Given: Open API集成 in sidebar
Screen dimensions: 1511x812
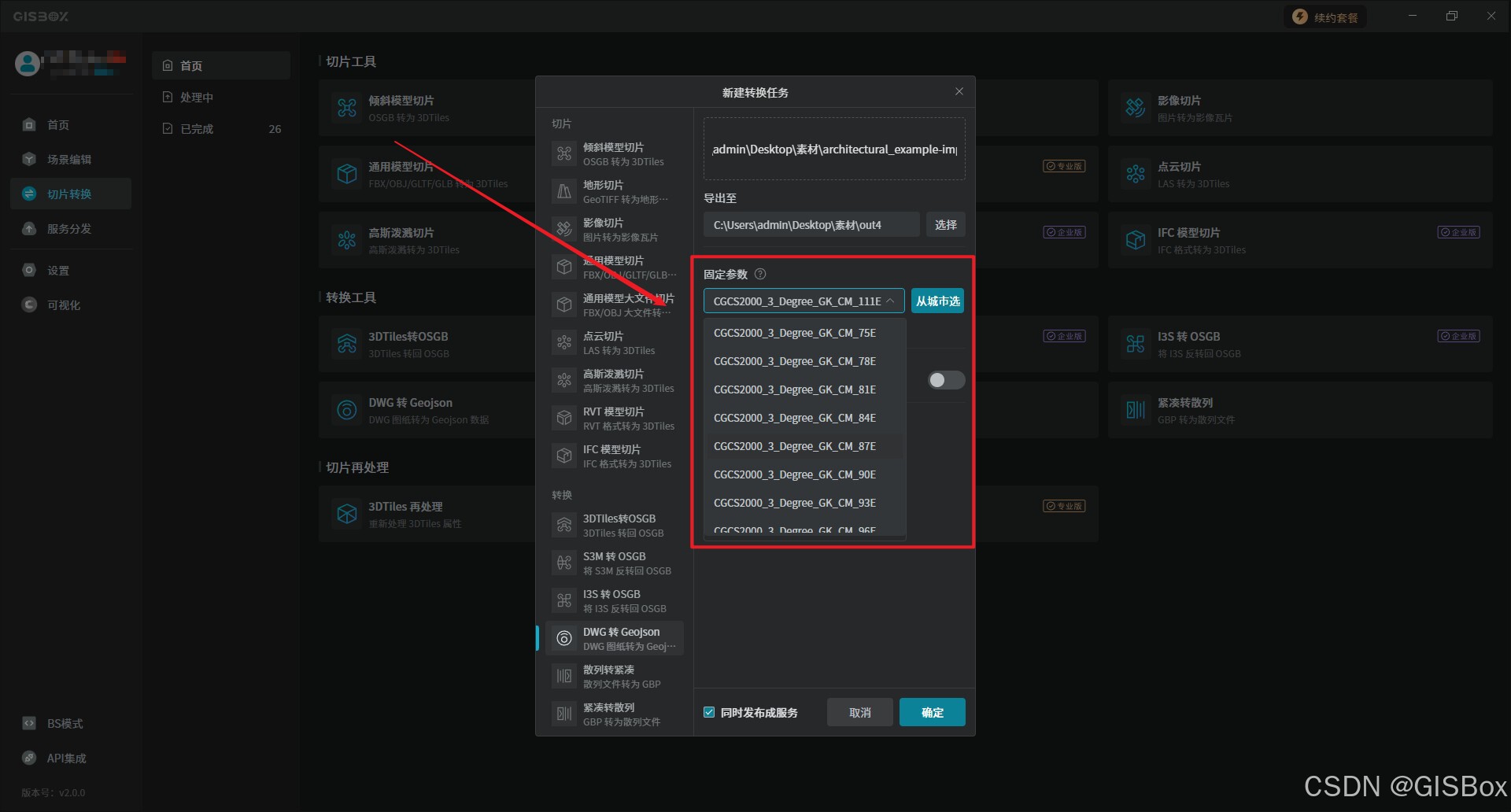Looking at the screenshot, I should pyautogui.click(x=71, y=758).
